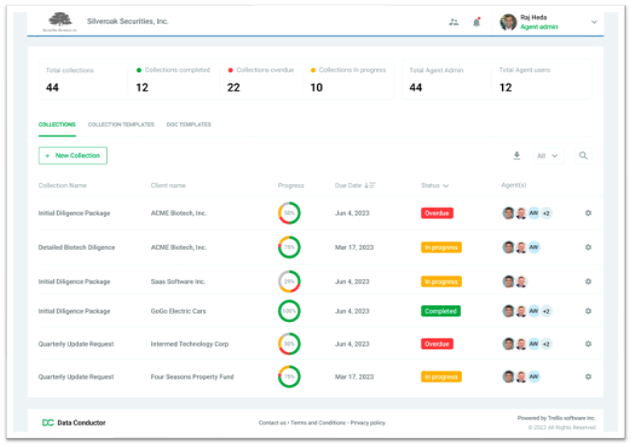632x447 pixels.
Task: Click the AW agent badge in Four Seasons row
Action: pos(534,377)
